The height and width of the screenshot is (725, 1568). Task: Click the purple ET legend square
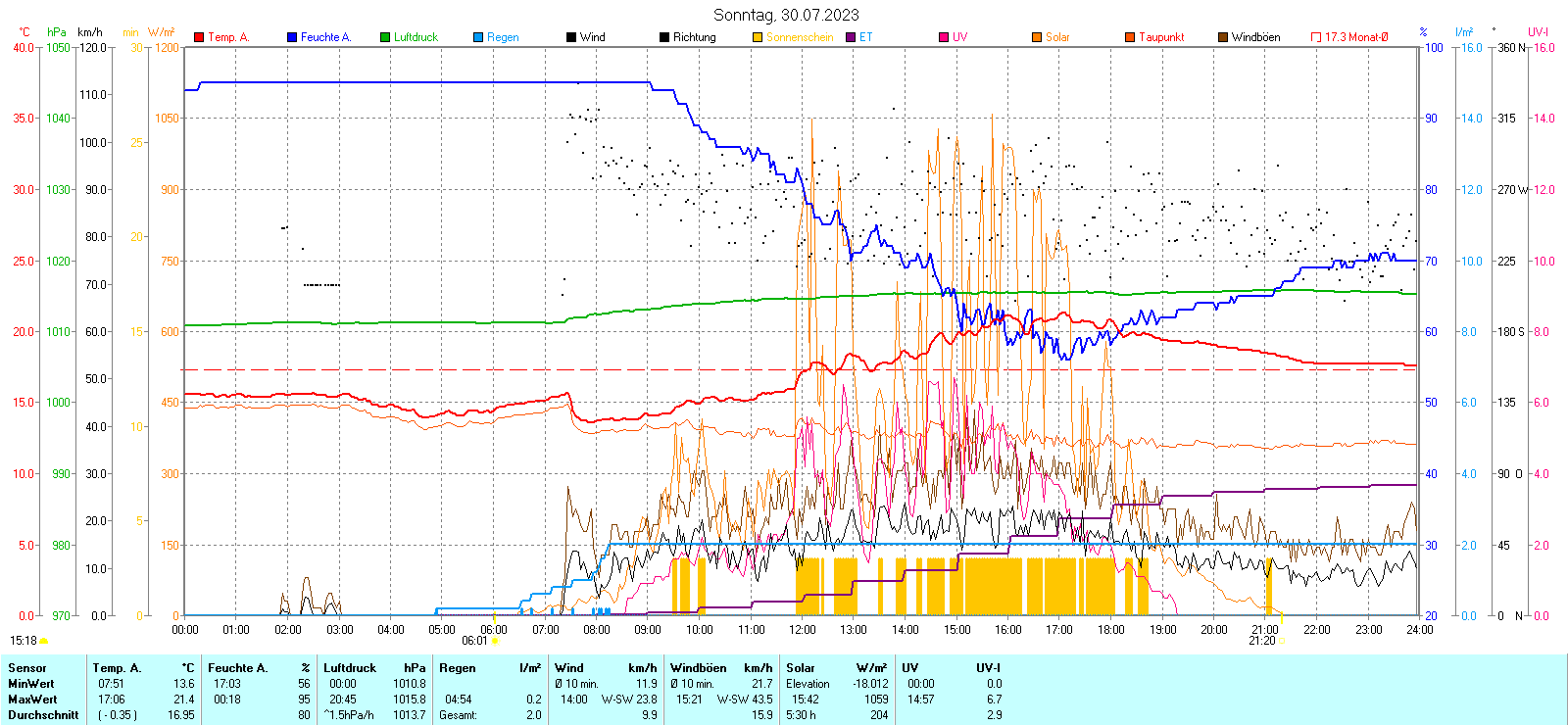pos(851,37)
